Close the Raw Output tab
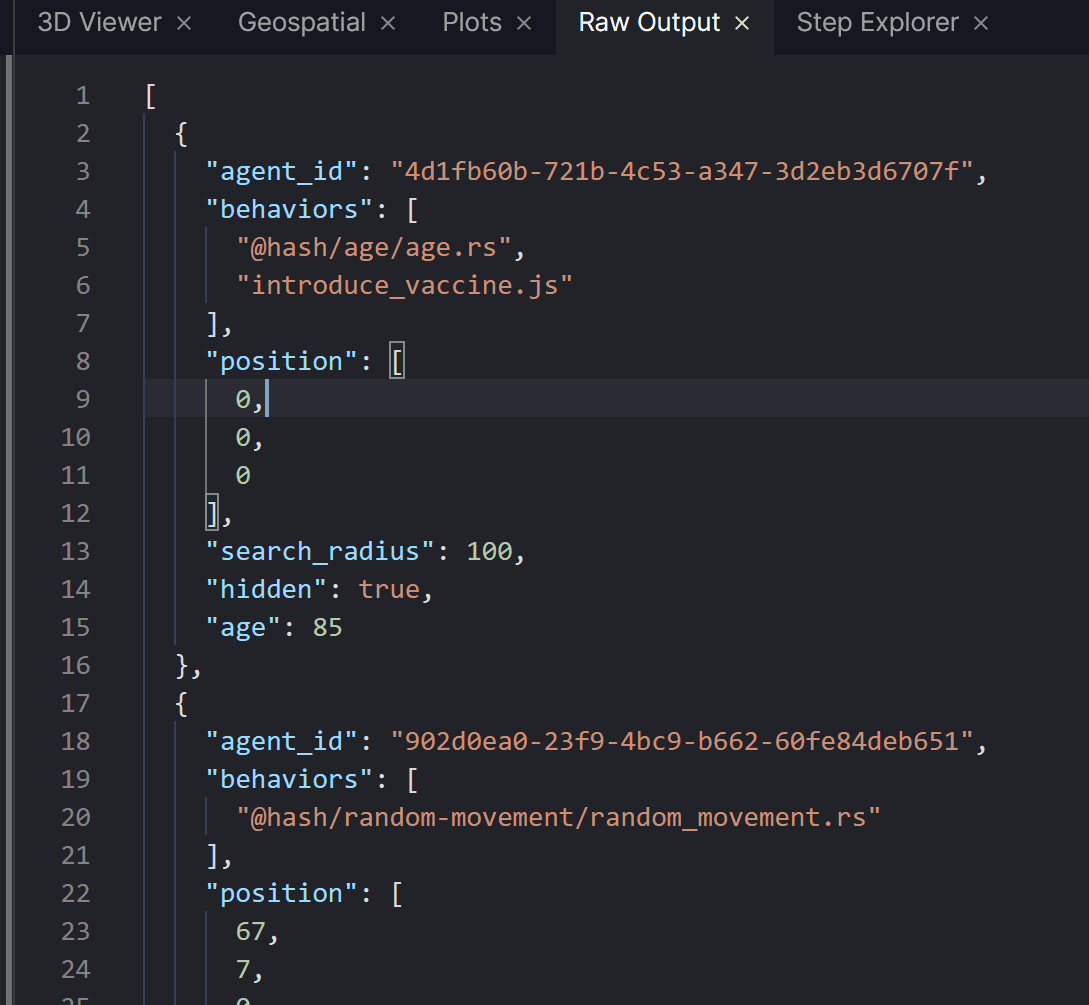The height and width of the screenshot is (1005, 1089). point(742,24)
